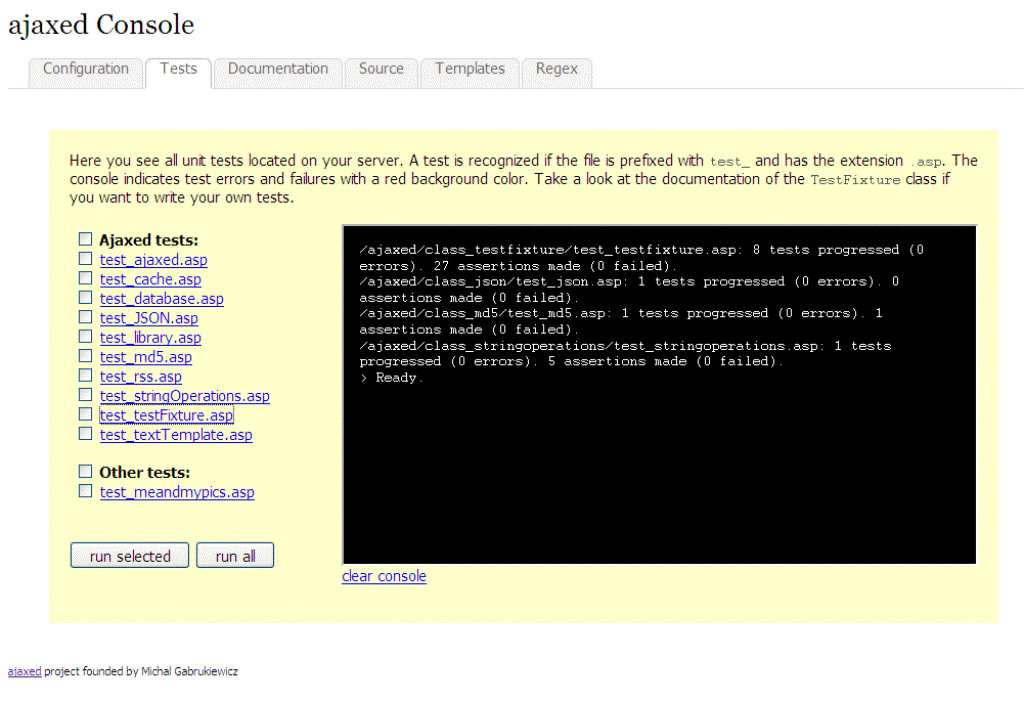
Task: Check the test_library.asp checkbox
Action: 86,336
